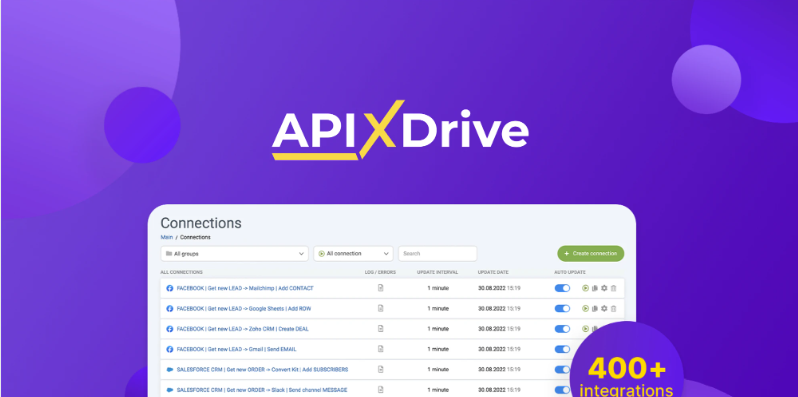Delete the Mailchimp Add CONTACT connection with trash icon
This screenshot has width=798, height=397.
coord(613,288)
